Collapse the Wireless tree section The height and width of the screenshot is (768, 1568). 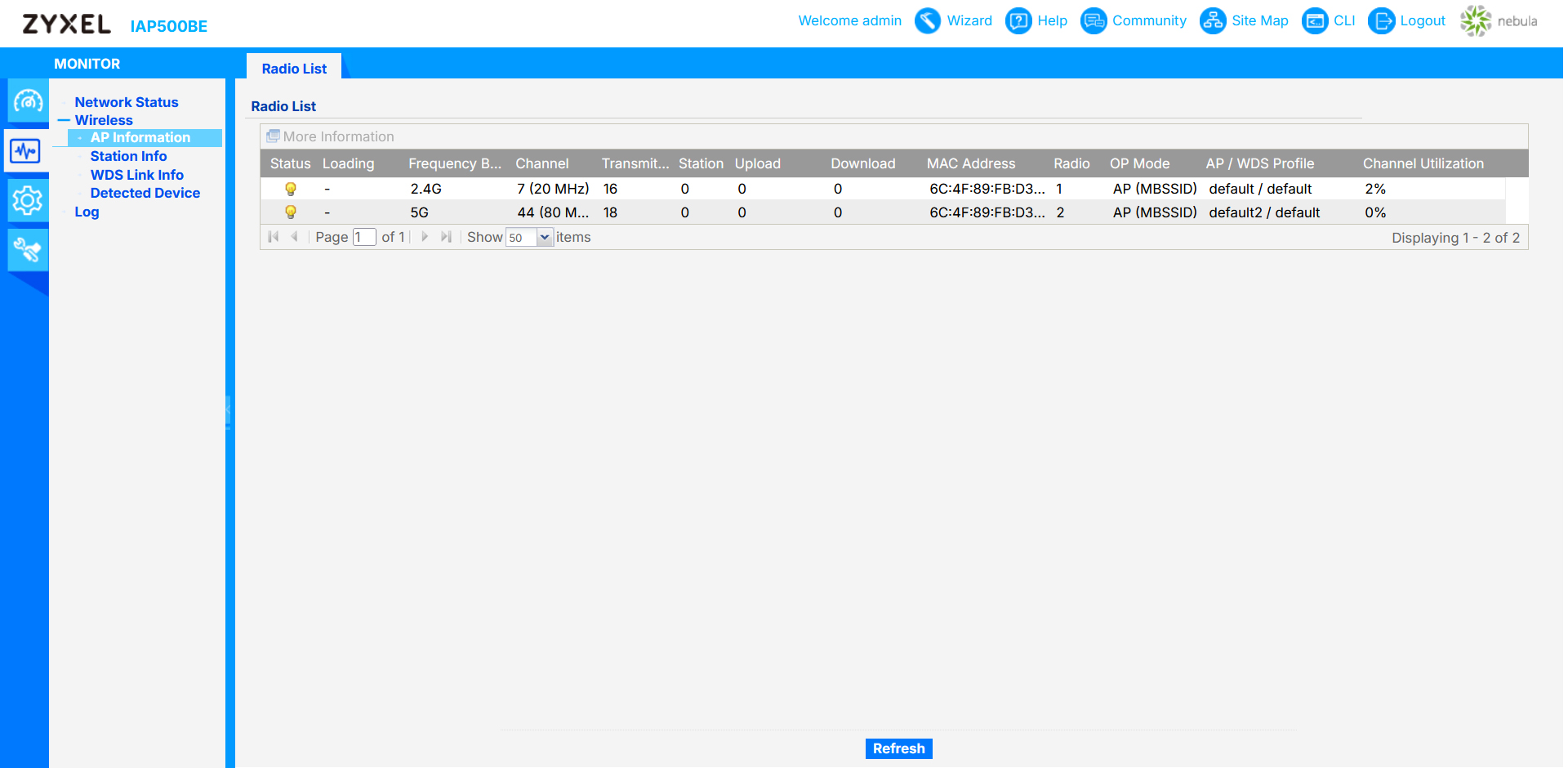64,121
